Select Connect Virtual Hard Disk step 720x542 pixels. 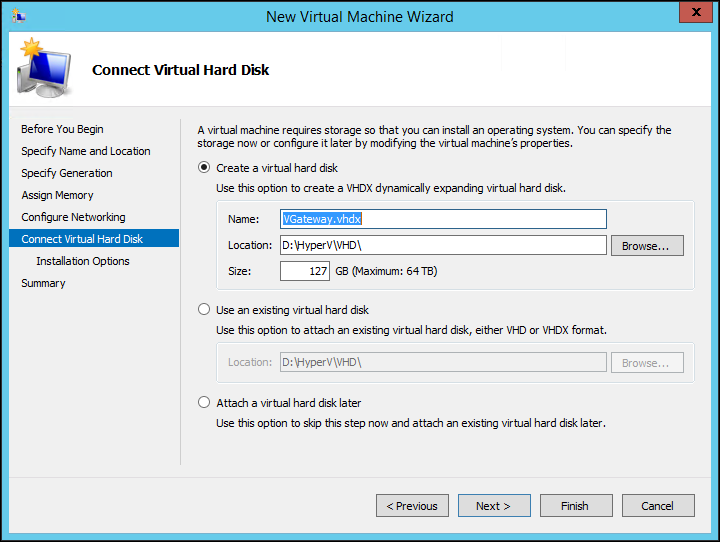click(82, 239)
